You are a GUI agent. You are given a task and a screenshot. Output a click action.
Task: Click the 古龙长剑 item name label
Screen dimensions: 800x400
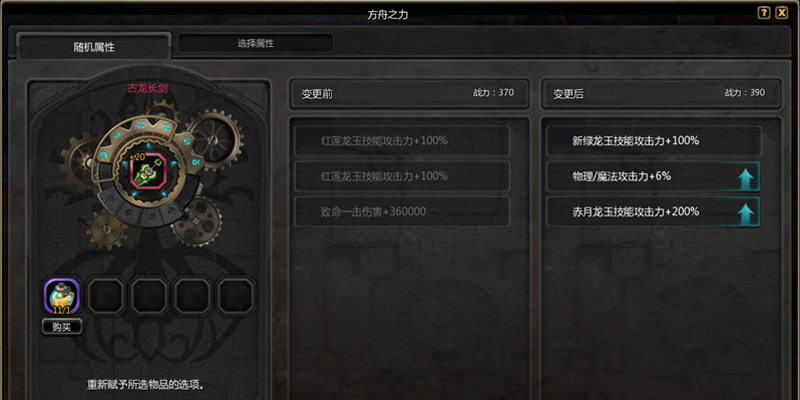coord(148,88)
